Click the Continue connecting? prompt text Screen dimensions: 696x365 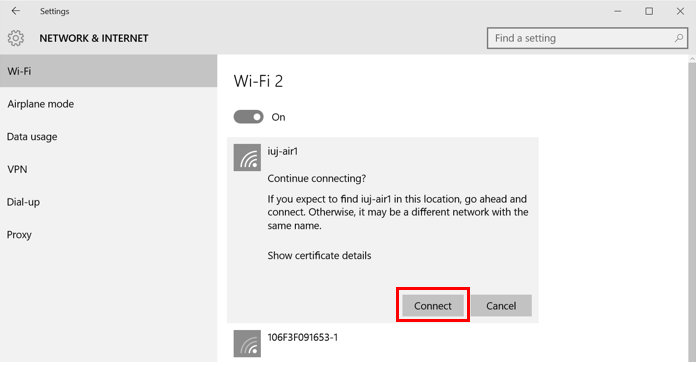coord(316,179)
